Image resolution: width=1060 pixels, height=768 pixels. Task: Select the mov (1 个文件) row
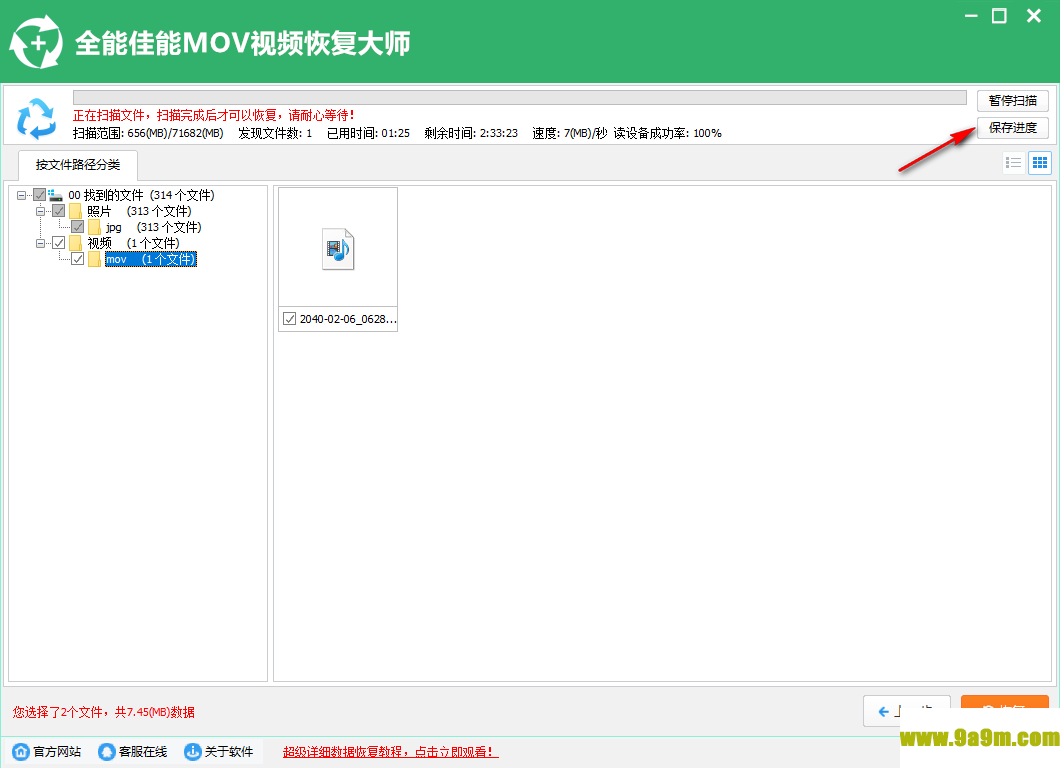point(151,260)
